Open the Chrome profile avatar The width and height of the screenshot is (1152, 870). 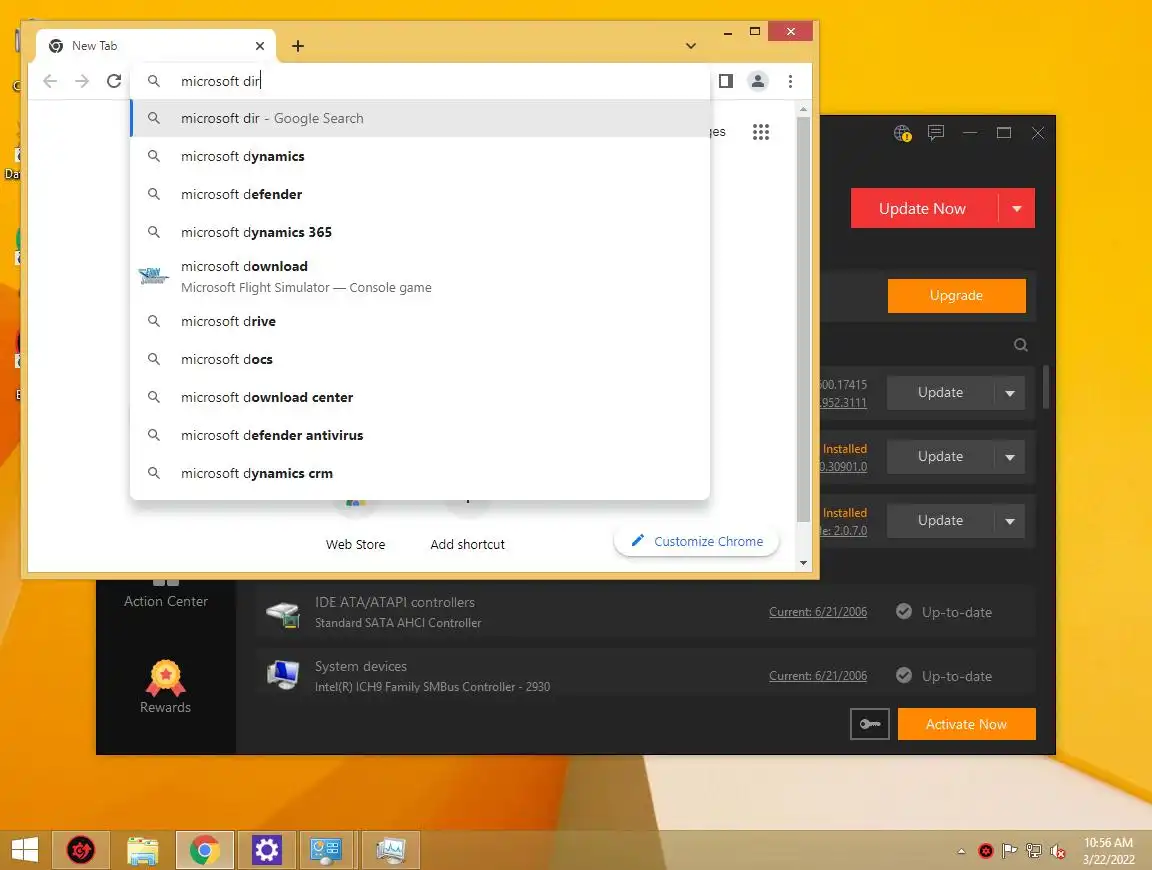[757, 81]
